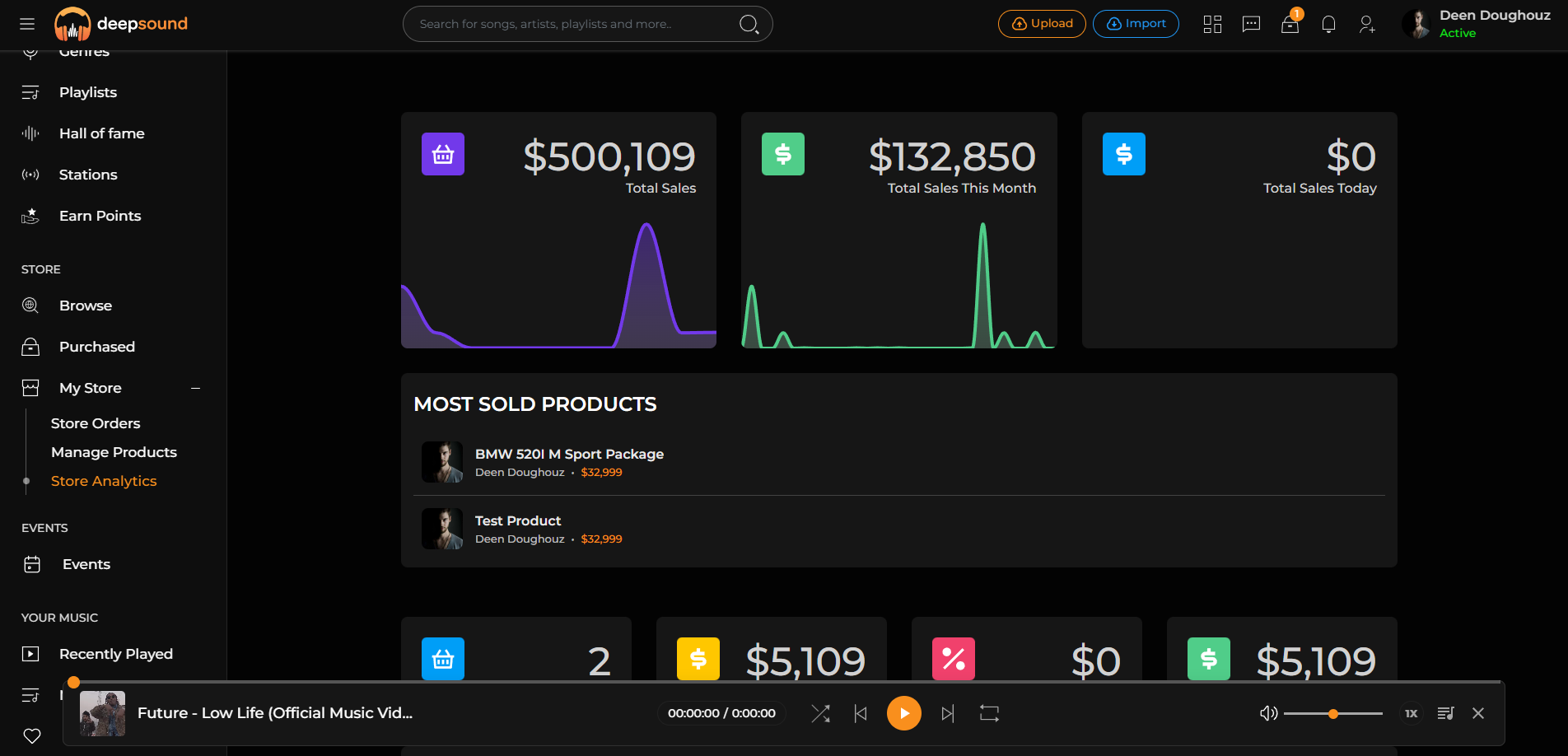Click the Upload button
The height and width of the screenshot is (756, 1568).
pos(1042,24)
